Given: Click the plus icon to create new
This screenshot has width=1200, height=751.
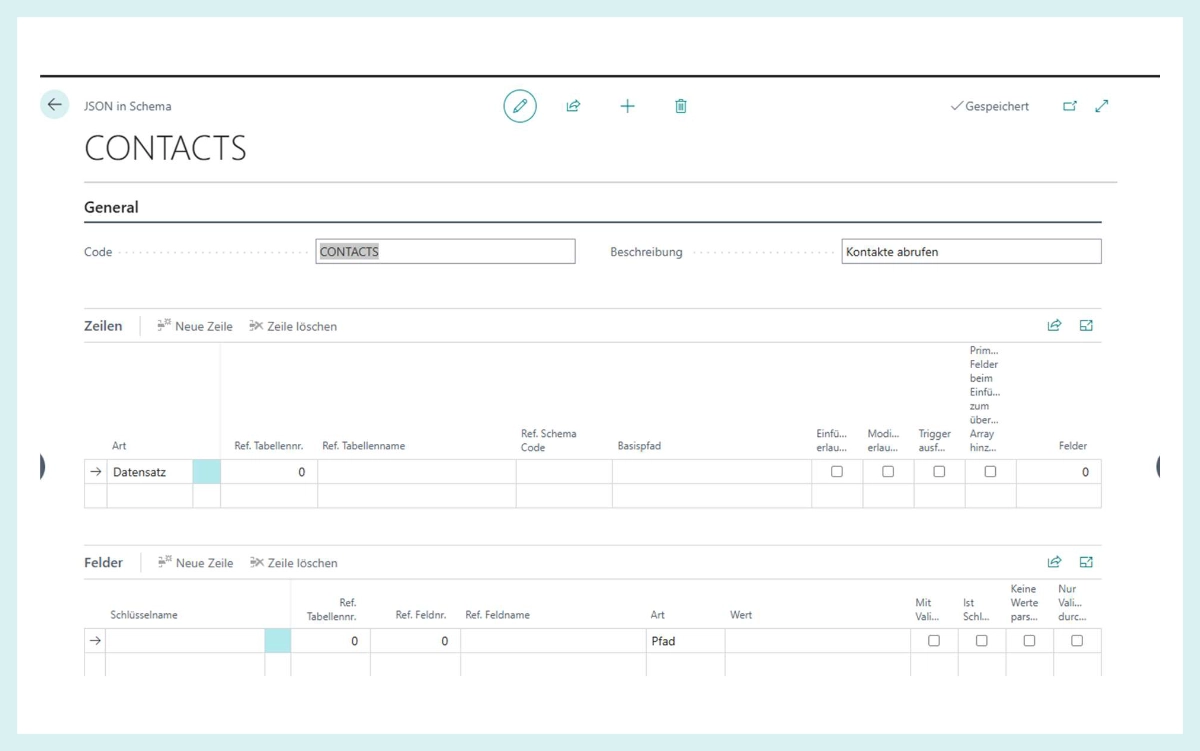Looking at the screenshot, I should click(627, 106).
